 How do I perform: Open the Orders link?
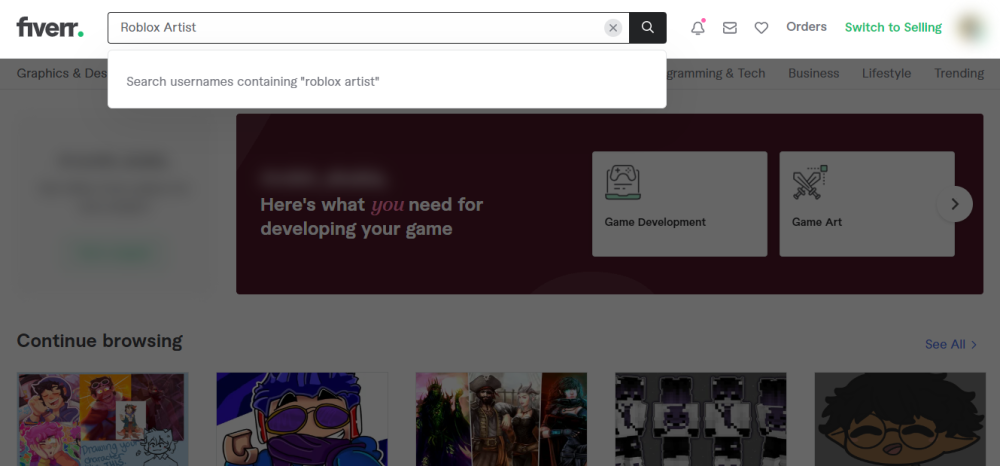pyautogui.click(x=806, y=27)
